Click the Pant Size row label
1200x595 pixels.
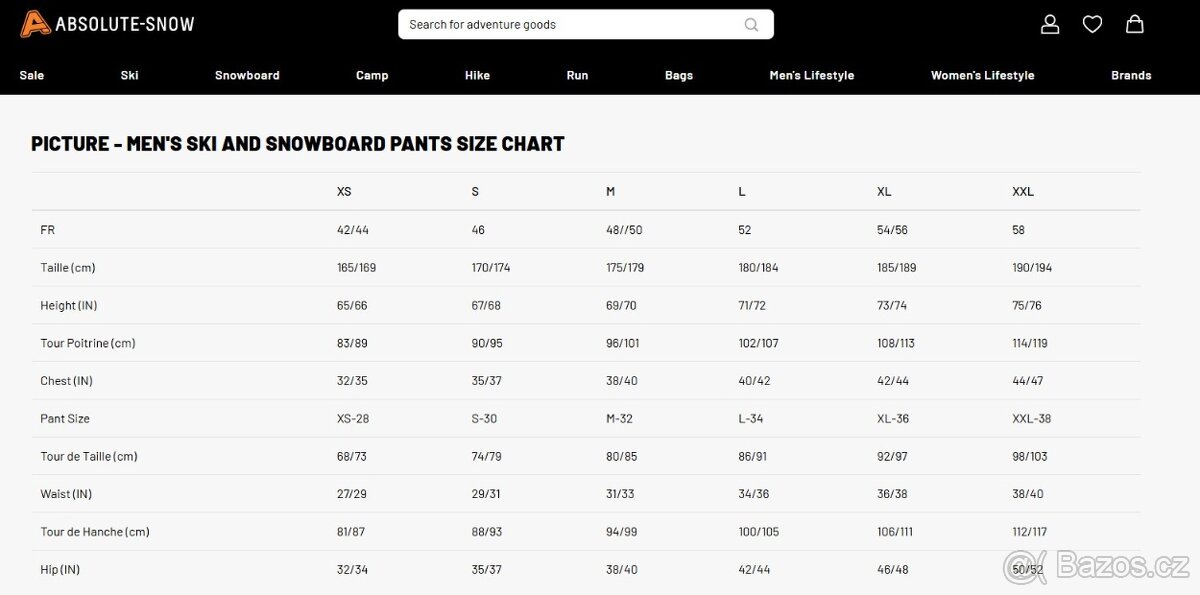point(65,419)
